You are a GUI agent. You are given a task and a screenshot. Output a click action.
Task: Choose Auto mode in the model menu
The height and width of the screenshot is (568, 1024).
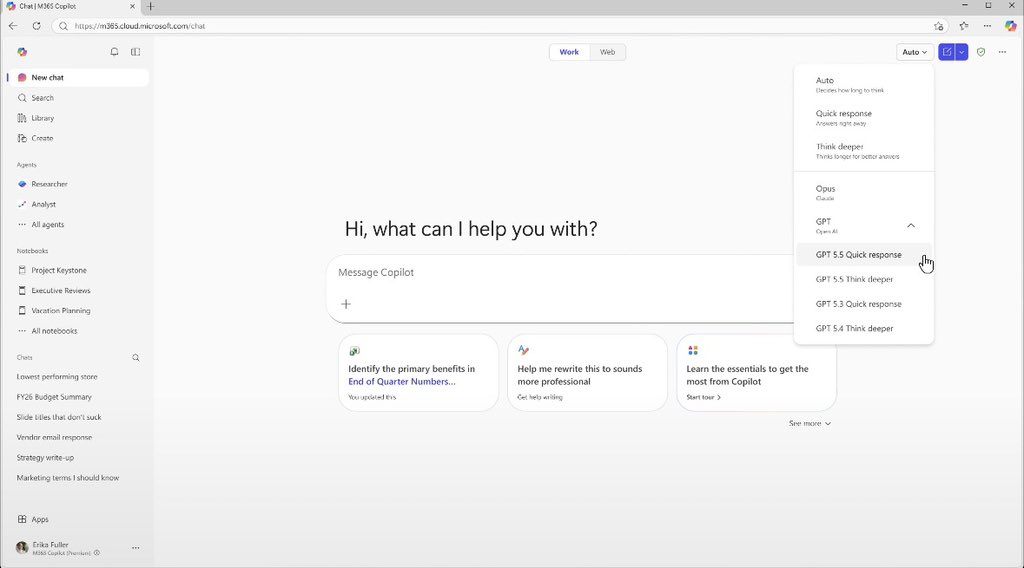click(864, 84)
